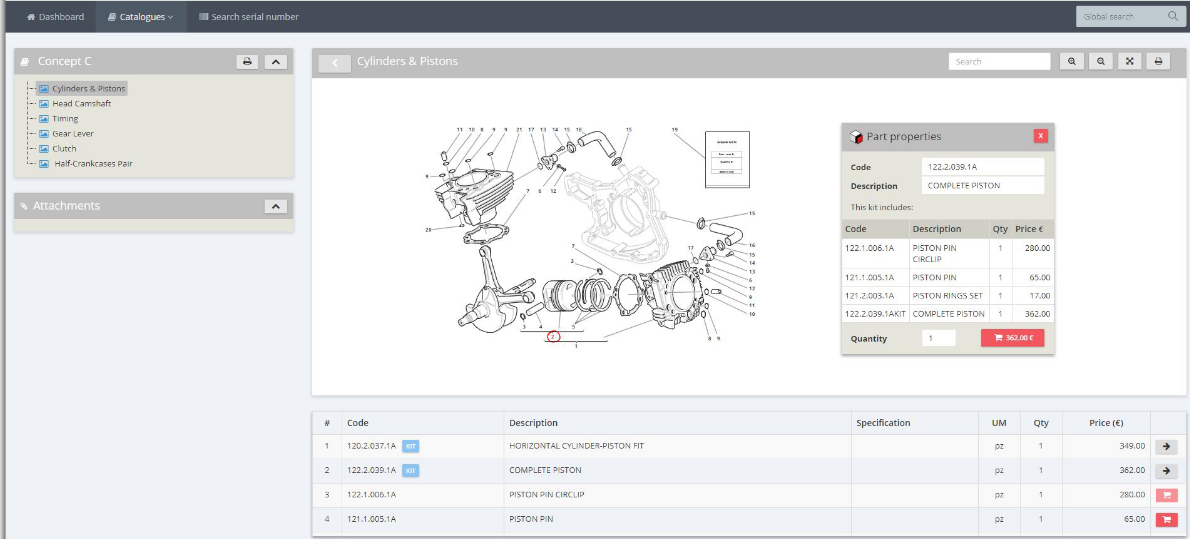The height and width of the screenshot is (539, 1190).
Task: Click the Specification column header
Action: coord(883,423)
